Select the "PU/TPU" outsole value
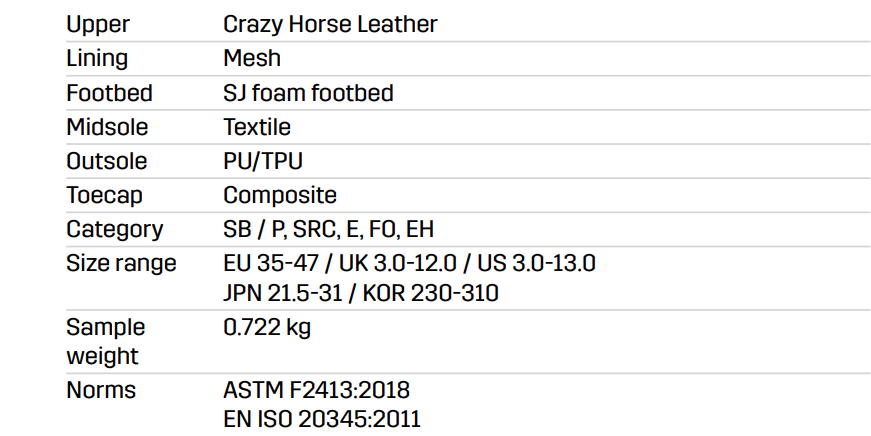Screen dimensions: 871x436 click(263, 161)
